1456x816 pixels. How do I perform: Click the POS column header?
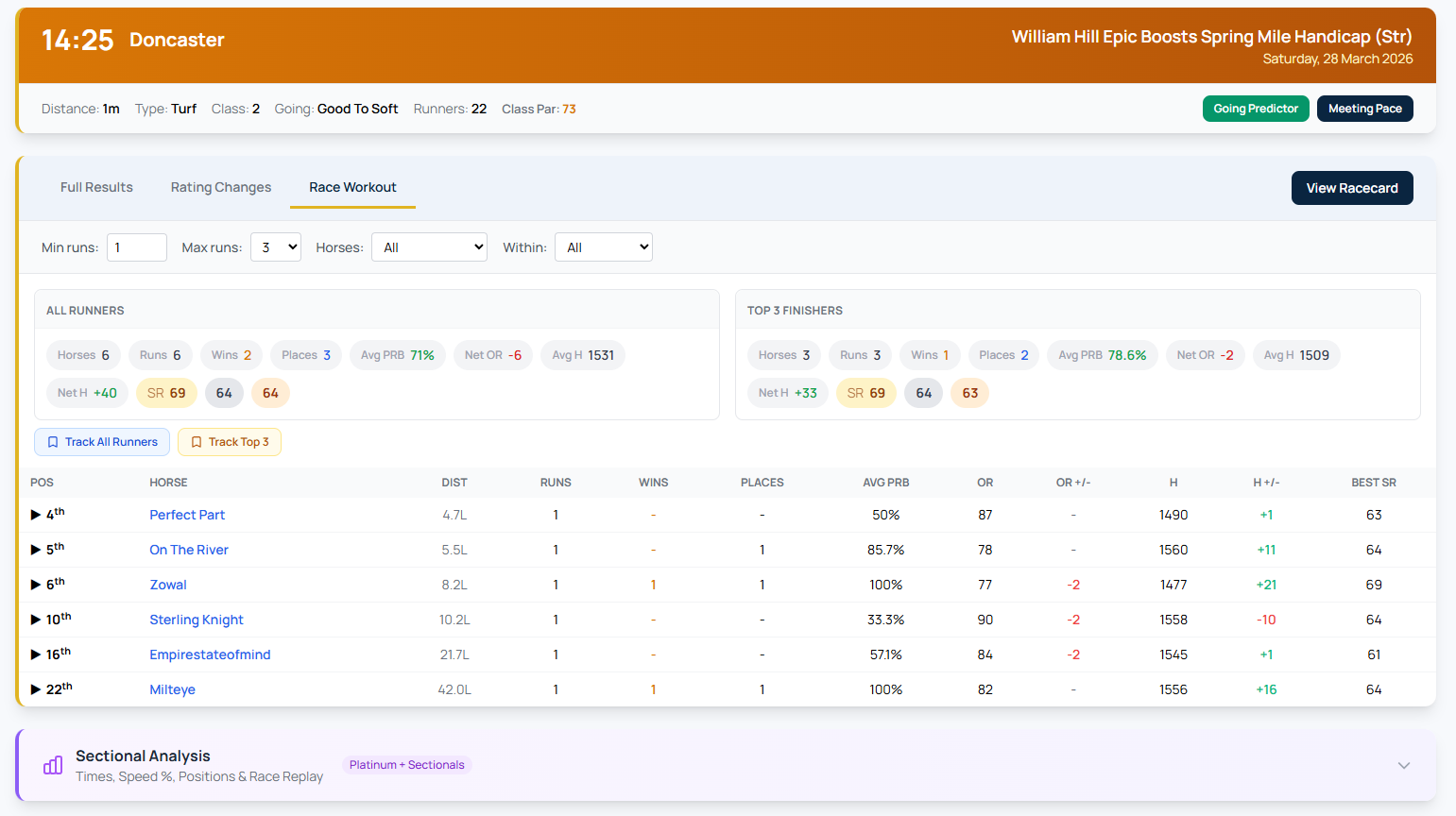point(42,483)
